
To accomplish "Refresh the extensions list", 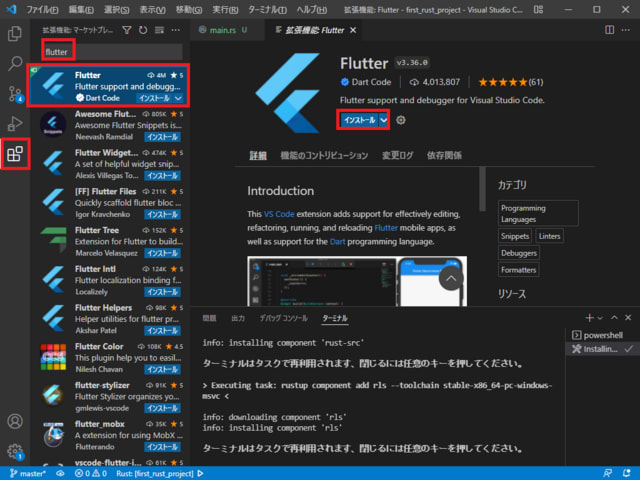I will point(143,30).
